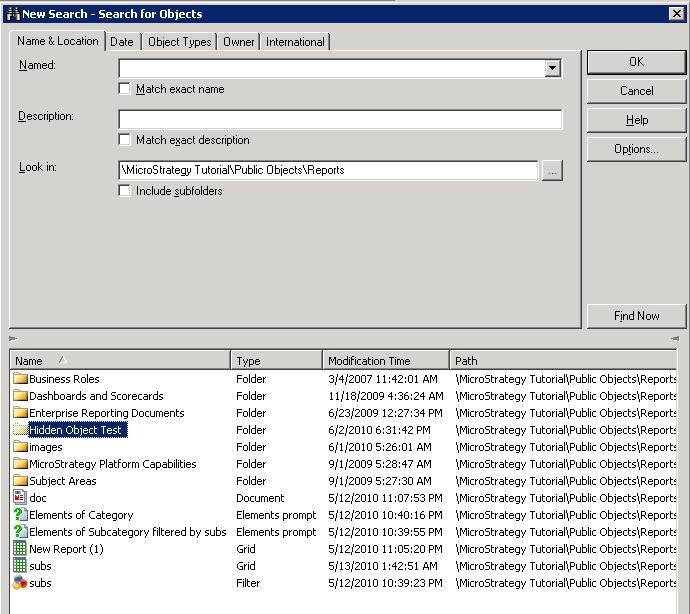690x614 pixels.
Task: Click the Subject Areas folder icon
Action: pos(20,481)
